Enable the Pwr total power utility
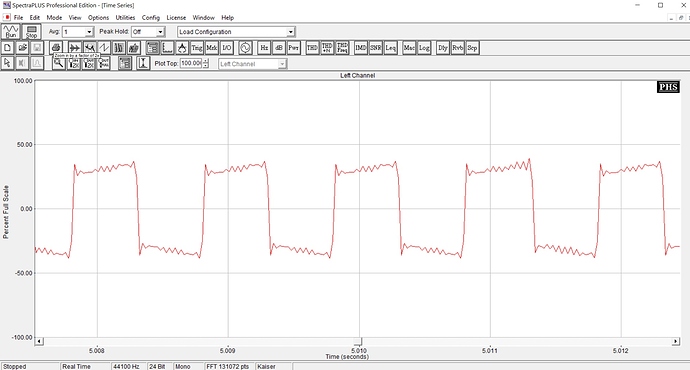This screenshot has width=690, height=370. (x=294, y=48)
